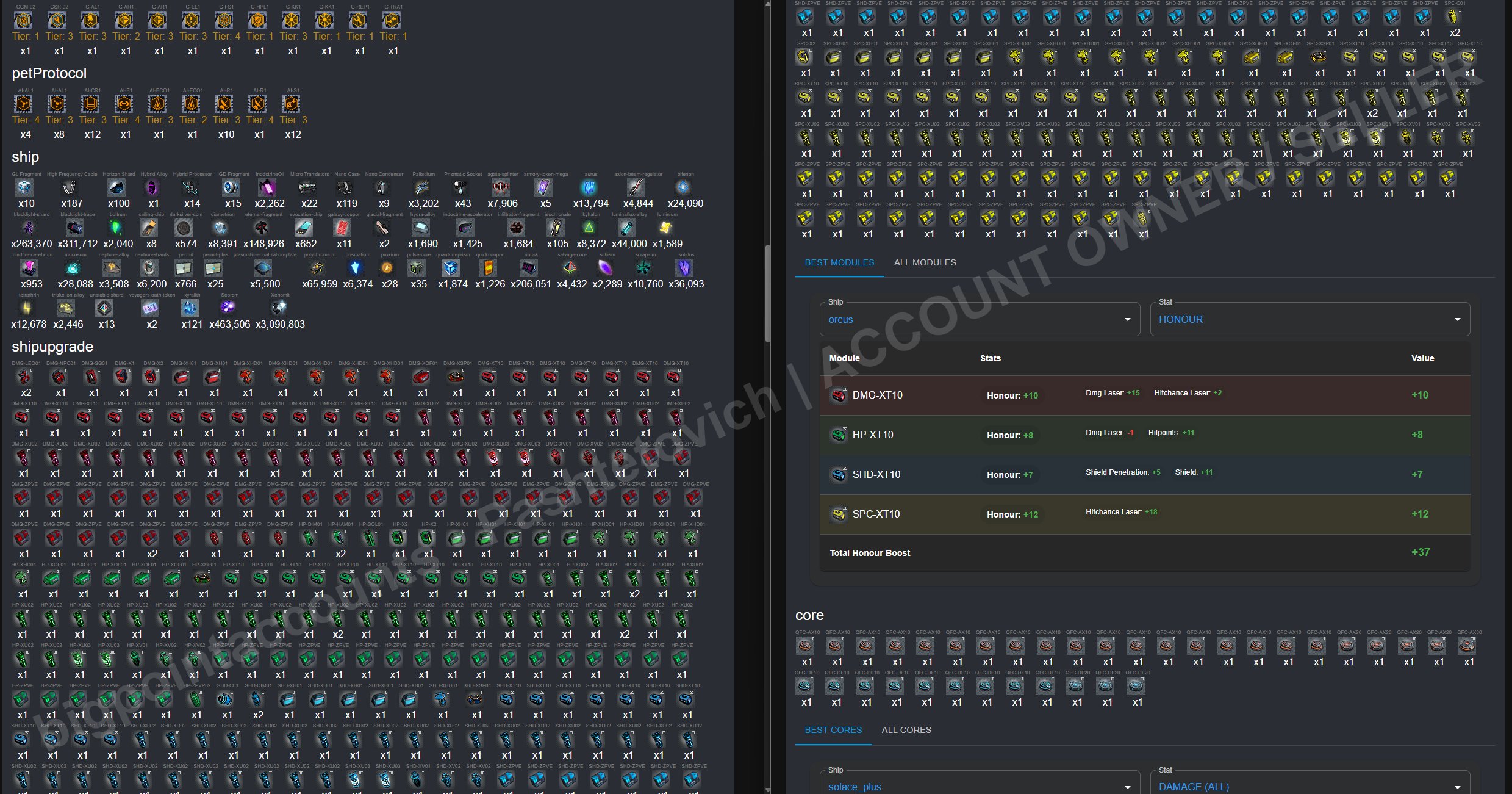The width and height of the screenshot is (1512, 794).
Task: Click DMG-XT10 icon in Best Modules table
Action: tap(839, 395)
